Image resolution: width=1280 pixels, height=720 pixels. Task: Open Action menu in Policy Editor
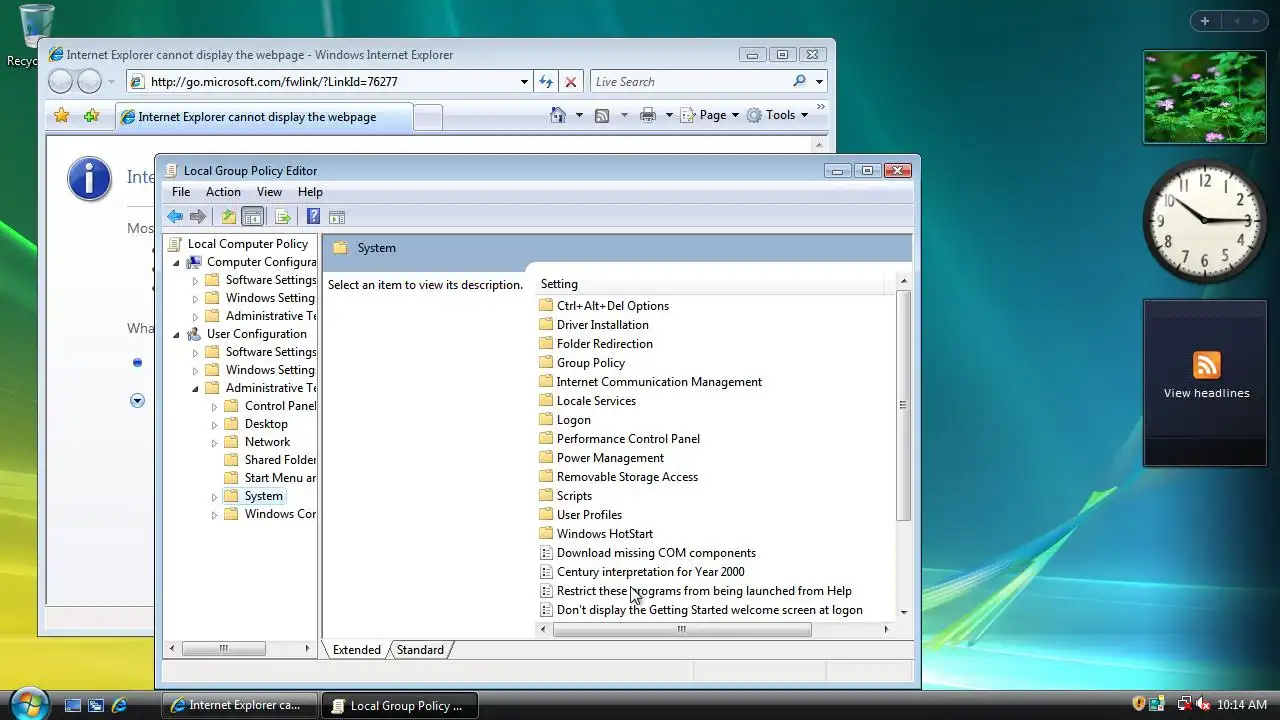pyautogui.click(x=223, y=192)
